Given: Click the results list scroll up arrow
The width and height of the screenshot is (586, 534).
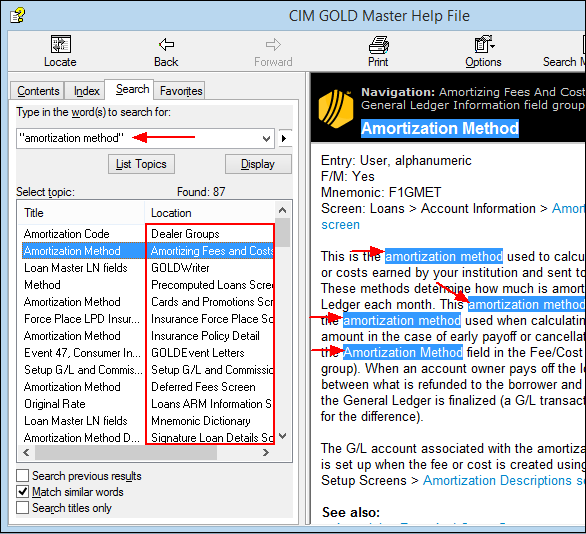Looking at the screenshot, I should pos(283,210).
